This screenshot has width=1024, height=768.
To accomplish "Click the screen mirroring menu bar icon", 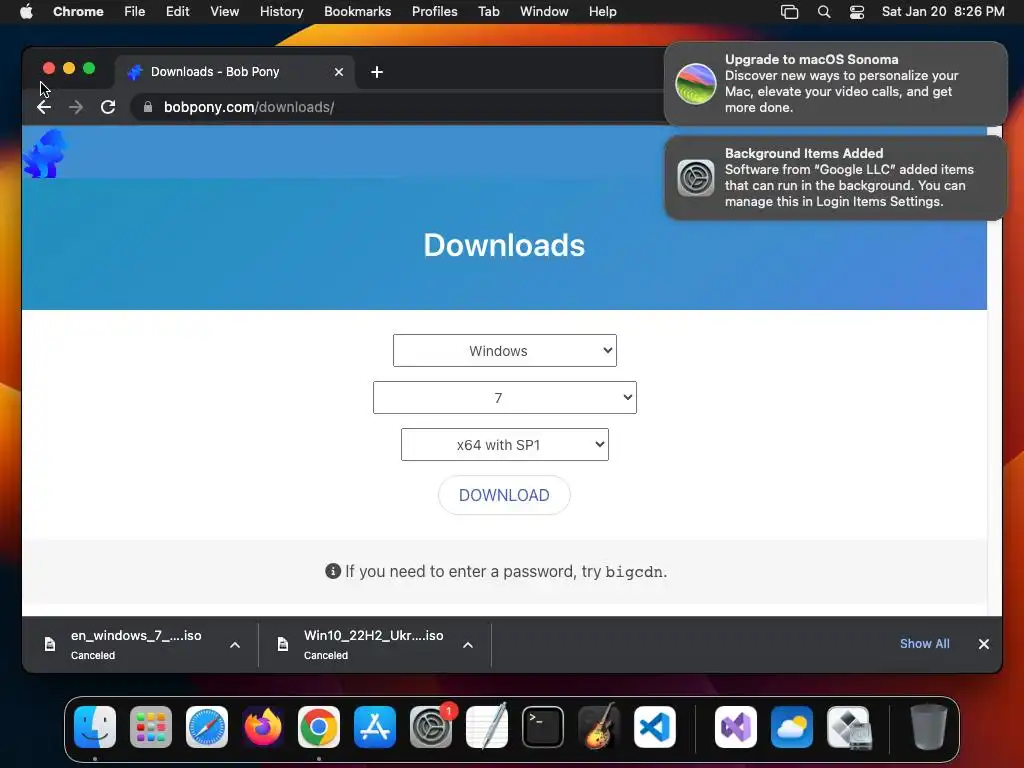I will tap(790, 12).
